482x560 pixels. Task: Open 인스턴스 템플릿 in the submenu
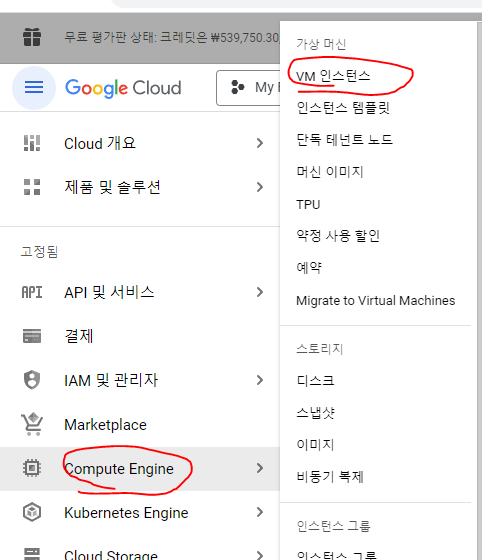343,108
